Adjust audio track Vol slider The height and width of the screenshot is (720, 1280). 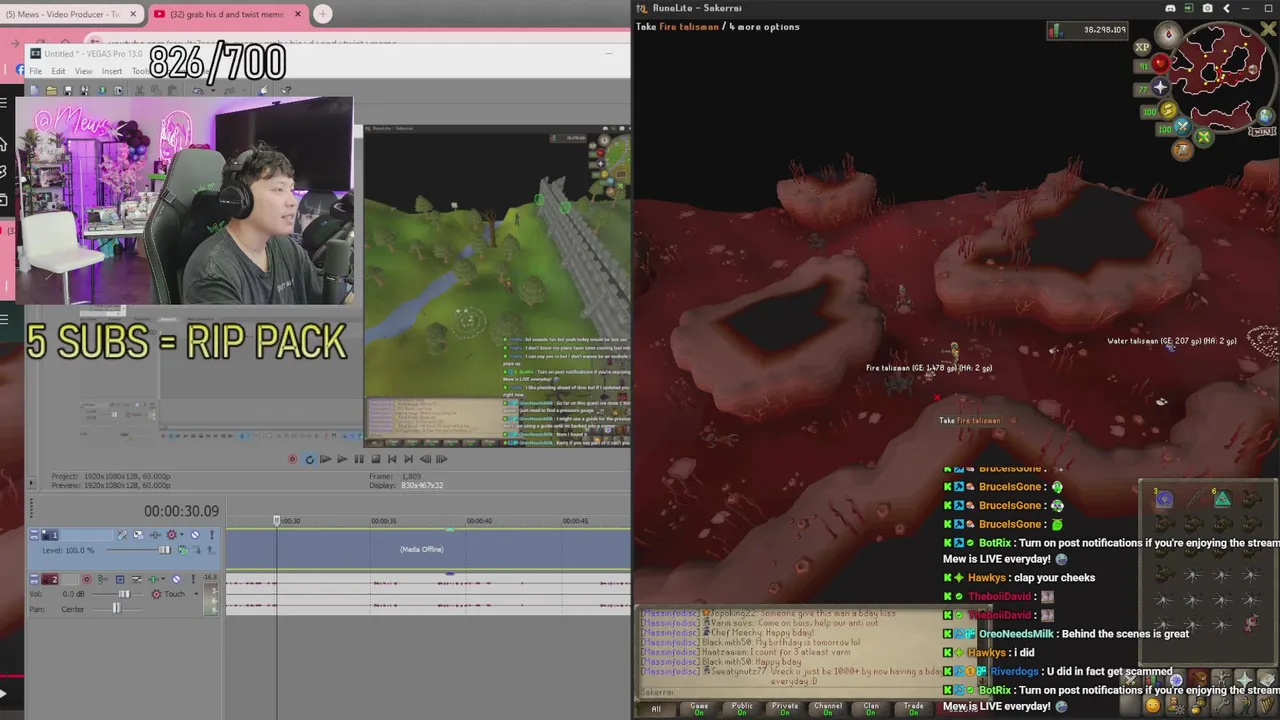123,594
